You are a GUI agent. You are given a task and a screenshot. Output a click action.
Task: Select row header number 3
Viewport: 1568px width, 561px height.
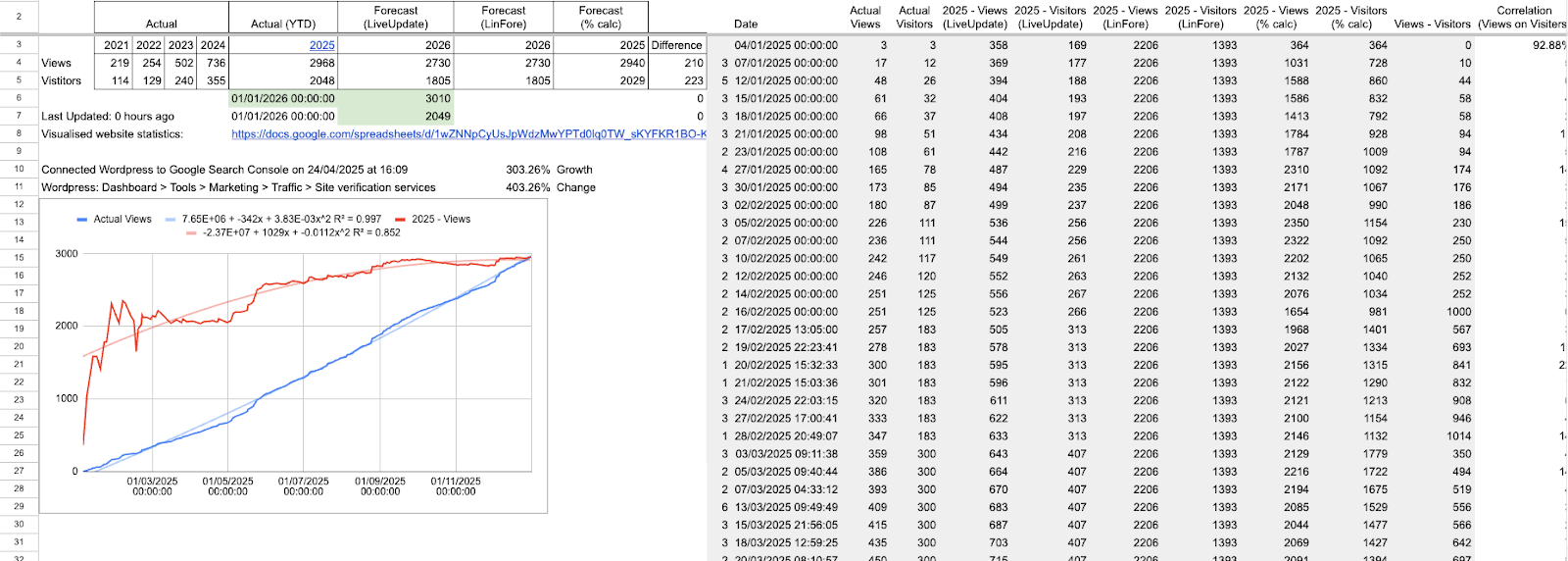(x=19, y=45)
